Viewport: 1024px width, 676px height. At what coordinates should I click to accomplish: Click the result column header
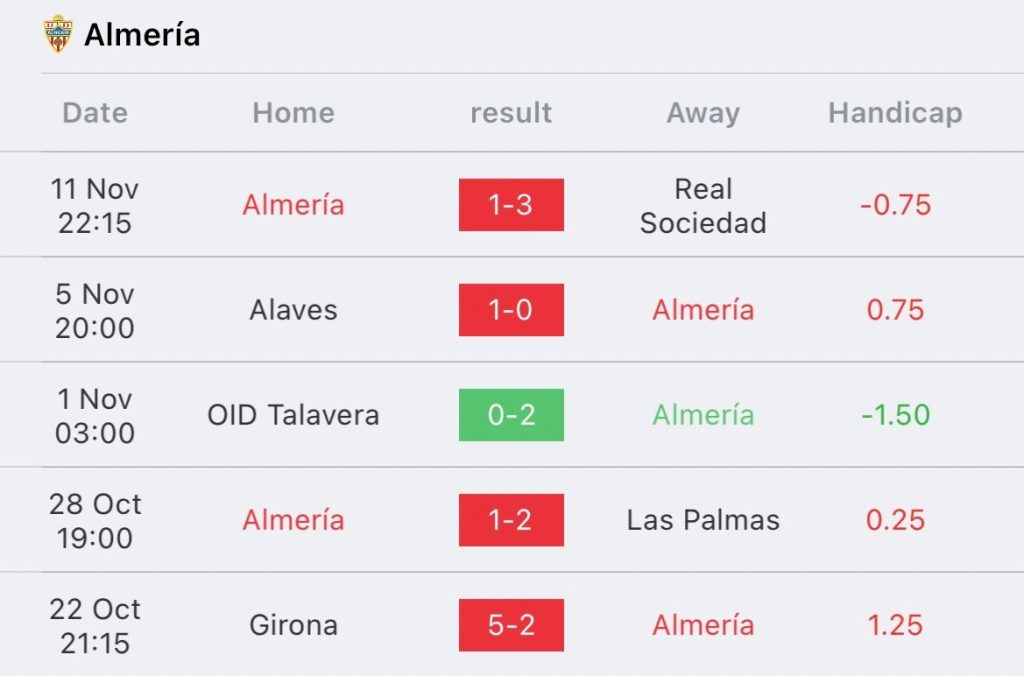click(511, 112)
